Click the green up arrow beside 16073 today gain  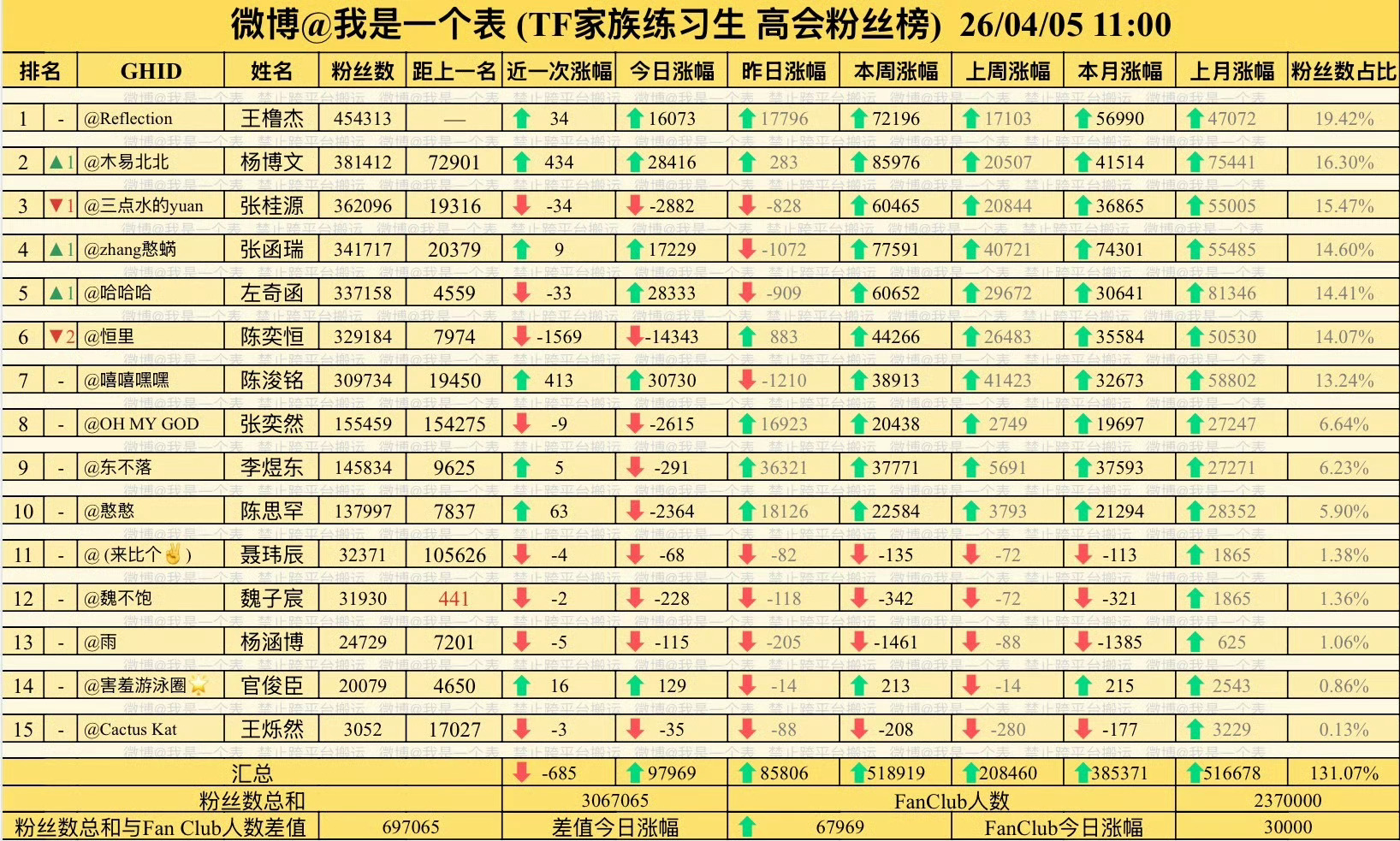[634, 117]
